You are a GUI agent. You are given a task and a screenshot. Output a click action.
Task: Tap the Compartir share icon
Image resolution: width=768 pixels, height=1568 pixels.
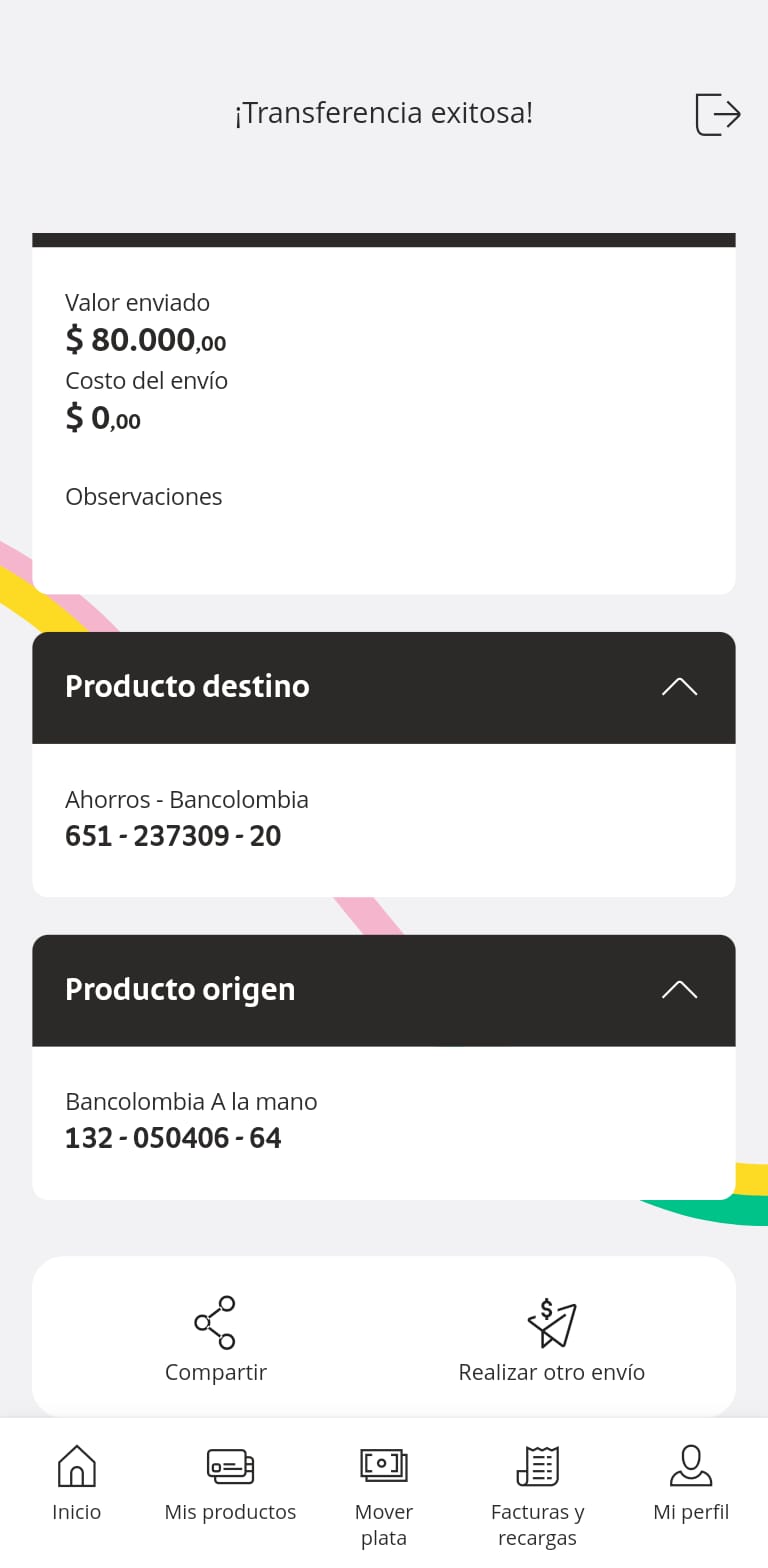215,1322
